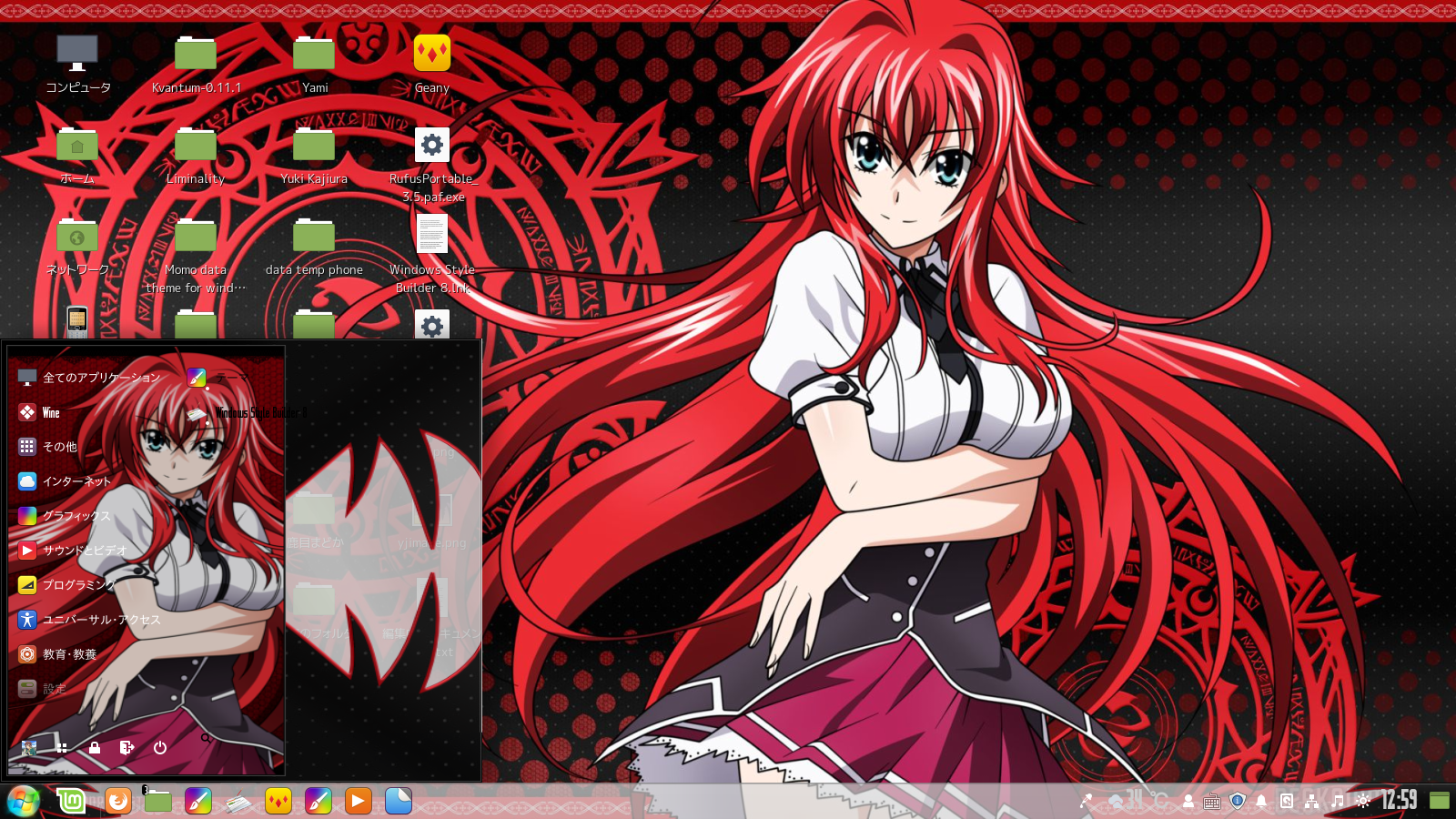The image size is (1456, 819).
Task: Open Geany from the taskbar
Action: [278, 801]
